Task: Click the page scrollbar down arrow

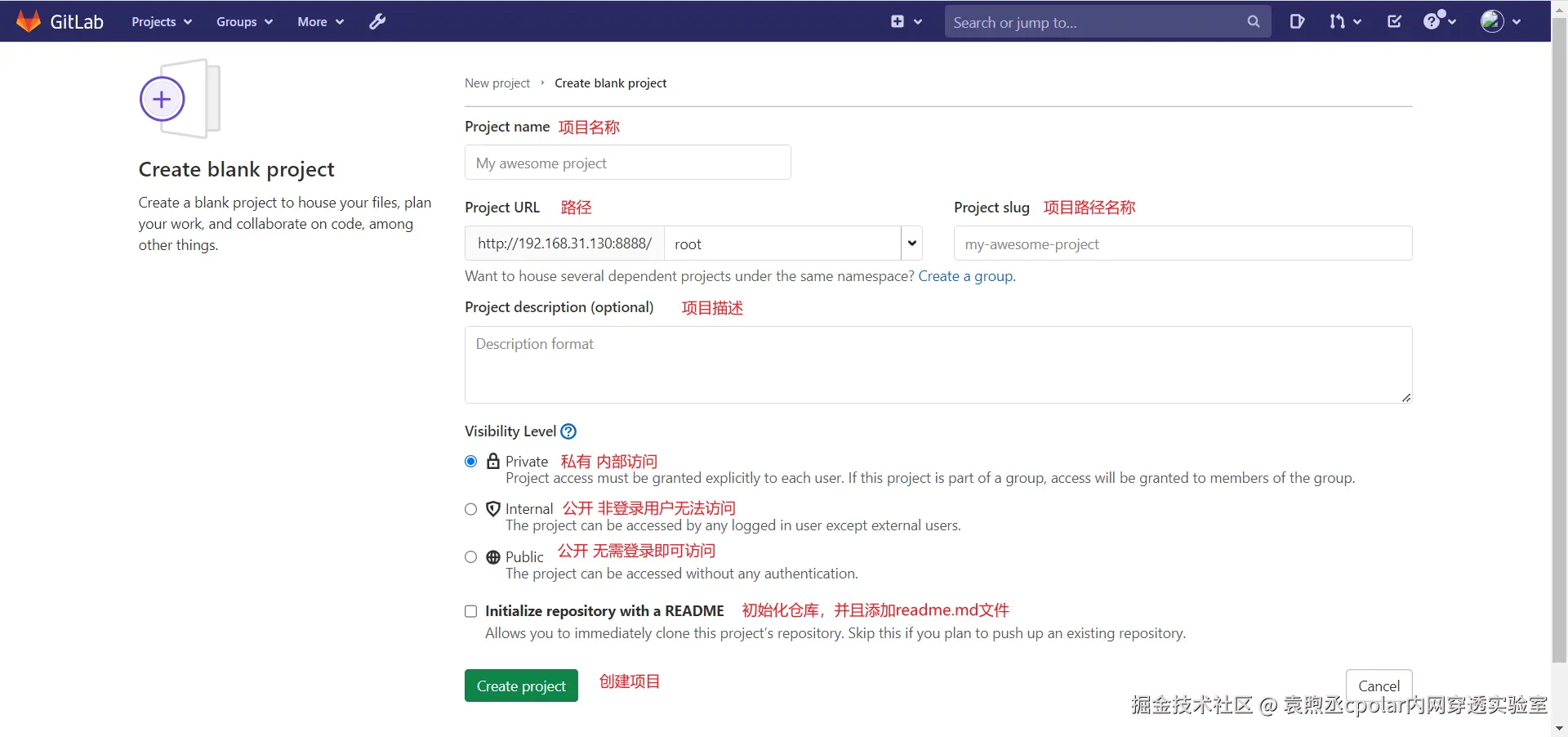Action: coord(1559,728)
